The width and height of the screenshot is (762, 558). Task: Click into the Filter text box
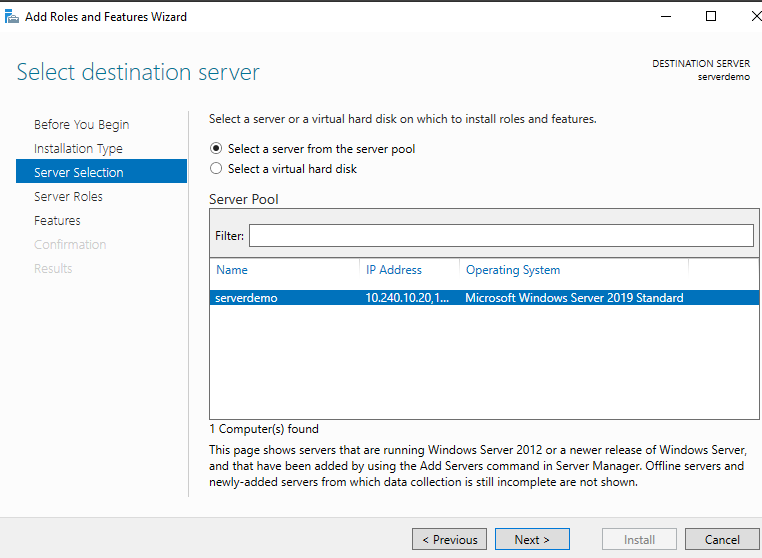coord(500,235)
